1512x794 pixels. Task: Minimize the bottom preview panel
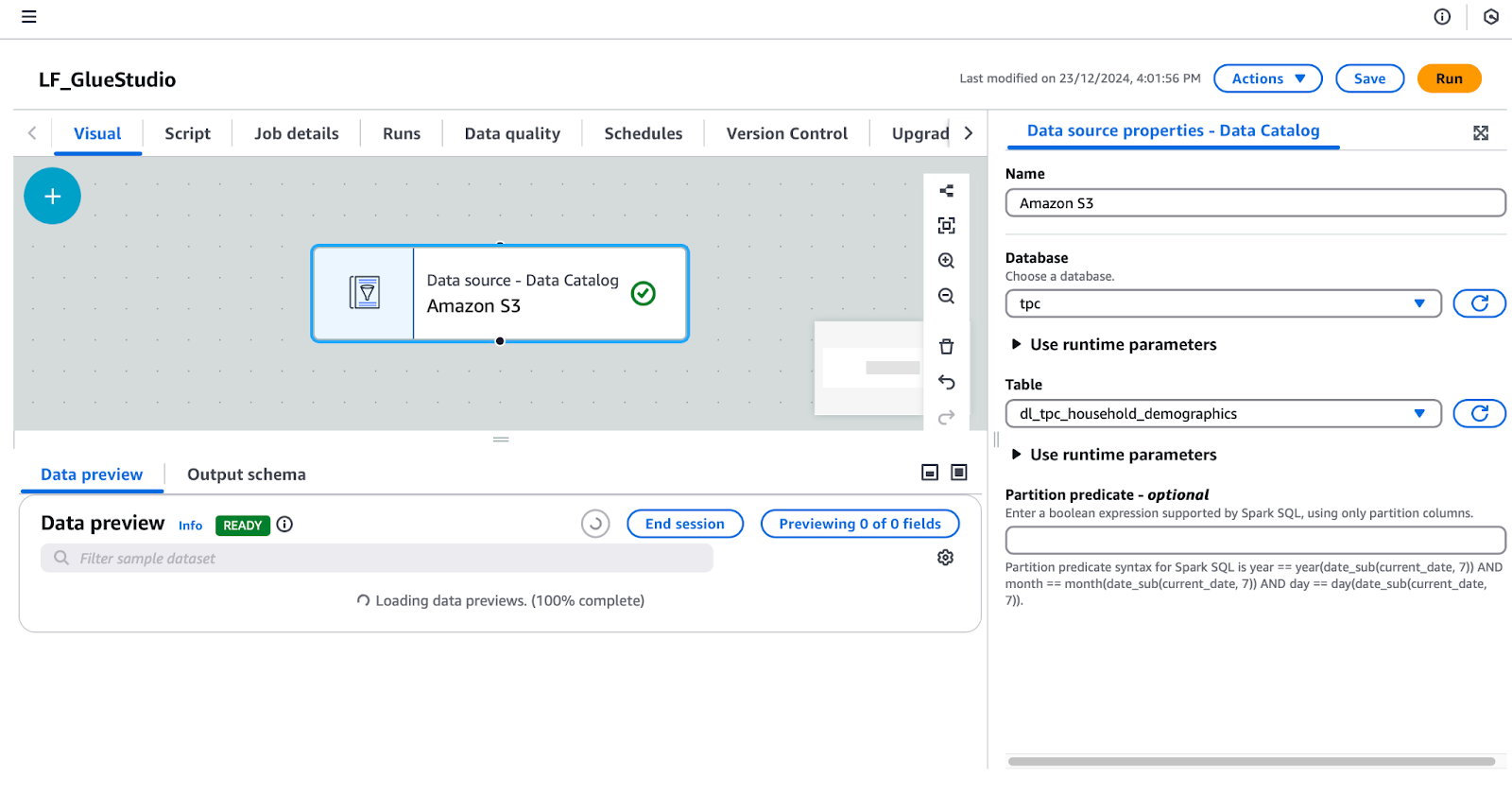click(930, 473)
